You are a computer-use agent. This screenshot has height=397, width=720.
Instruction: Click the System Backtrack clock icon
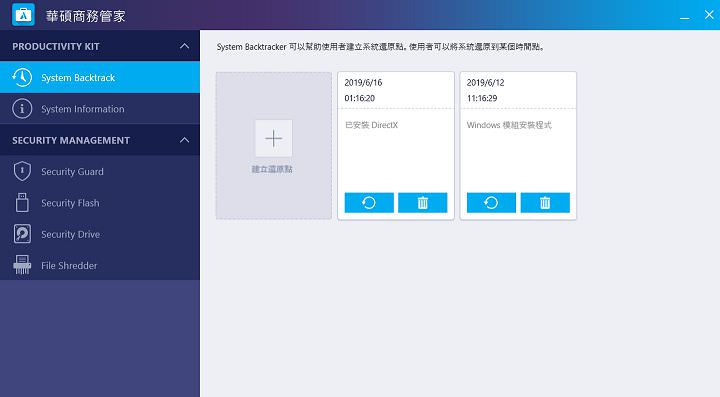pyautogui.click(x=22, y=78)
